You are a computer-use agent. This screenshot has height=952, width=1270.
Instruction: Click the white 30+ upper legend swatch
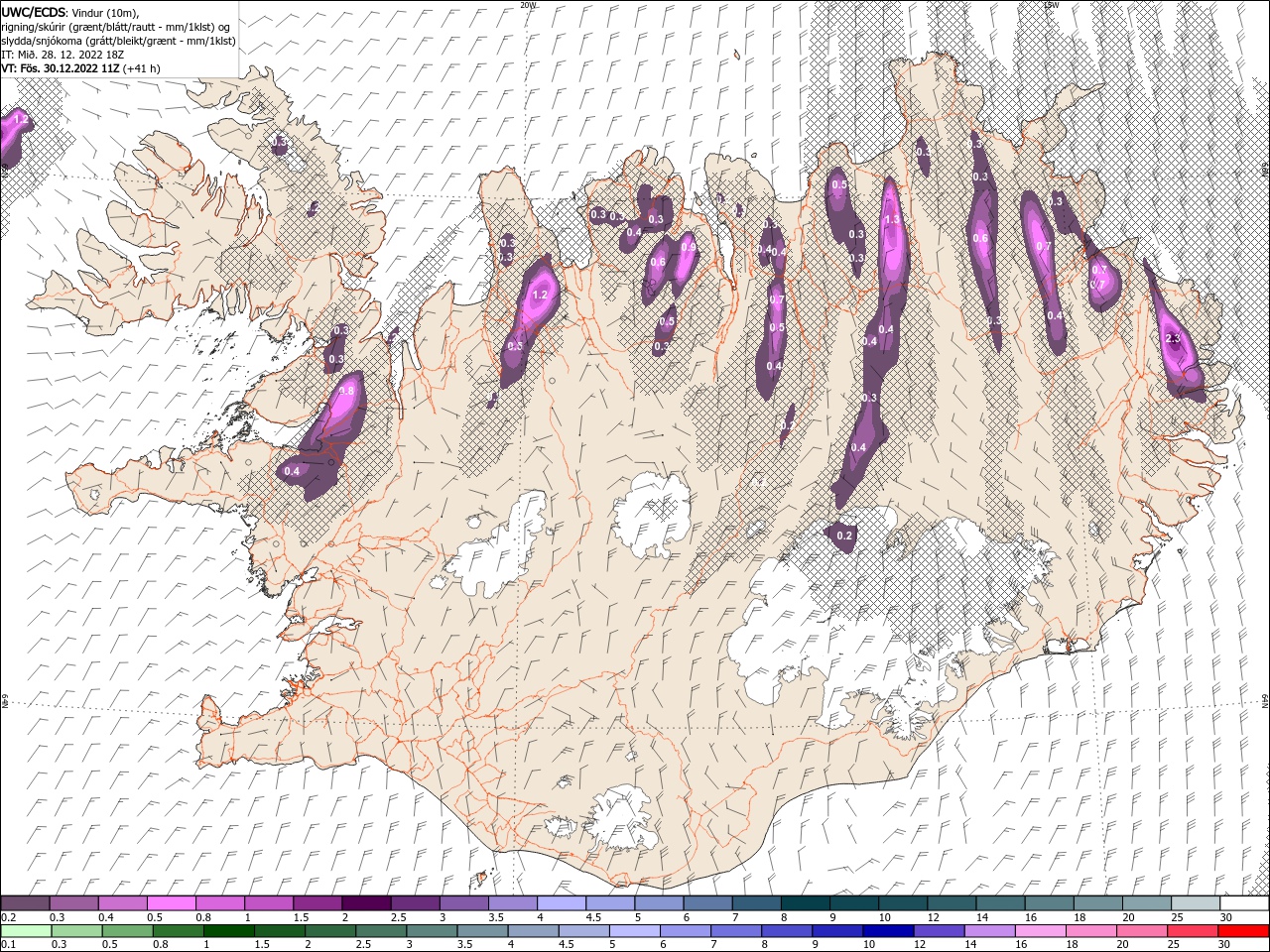(1245, 904)
